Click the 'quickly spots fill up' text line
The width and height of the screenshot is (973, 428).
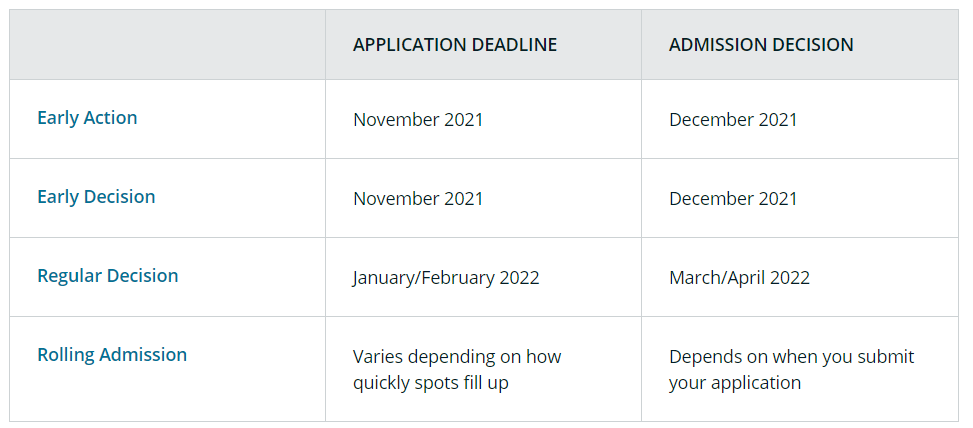tap(431, 383)
